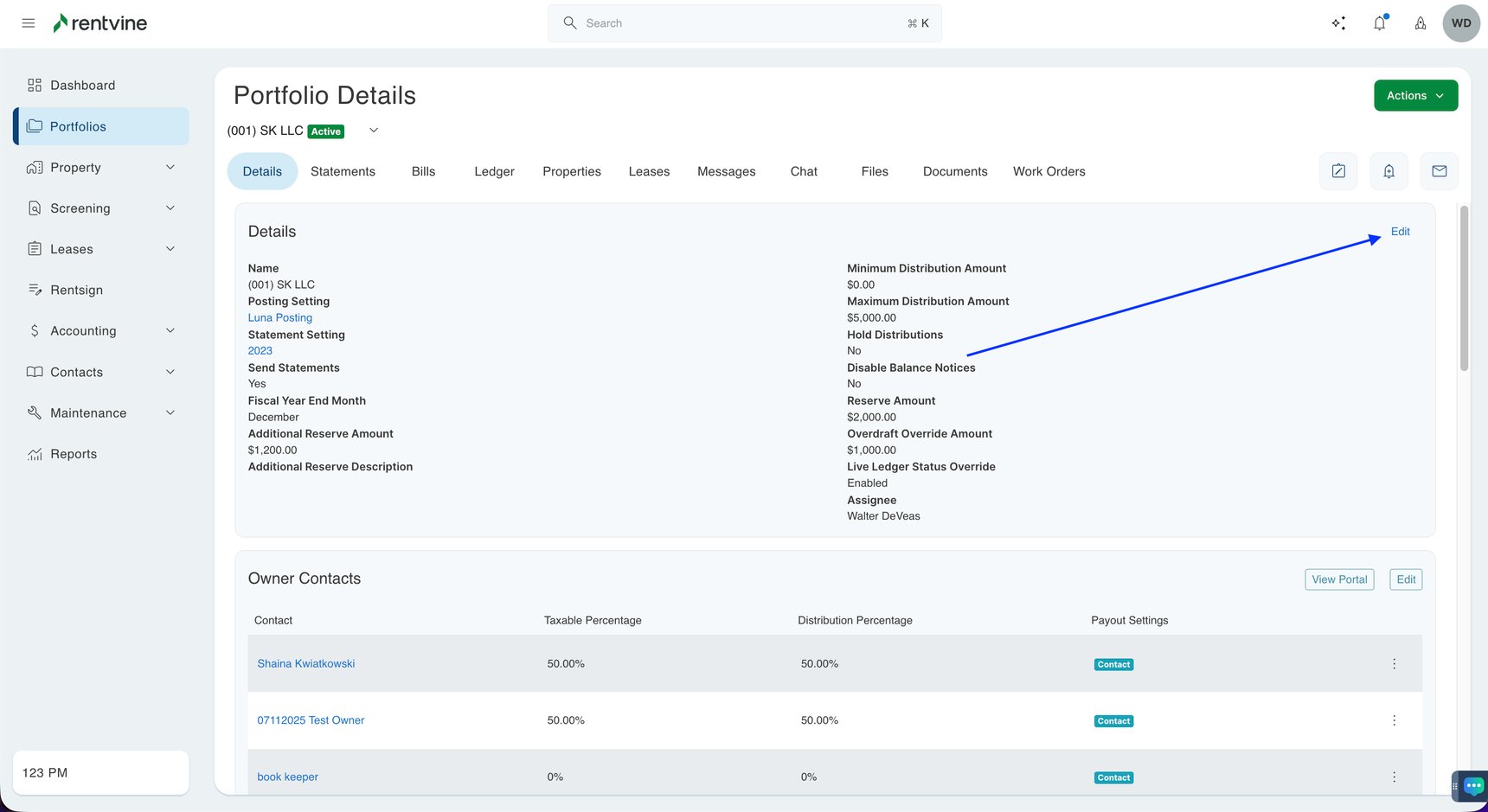1488x812 pixels.
Task: Open the Rentsign sidebar item
Action: [77, 290]
